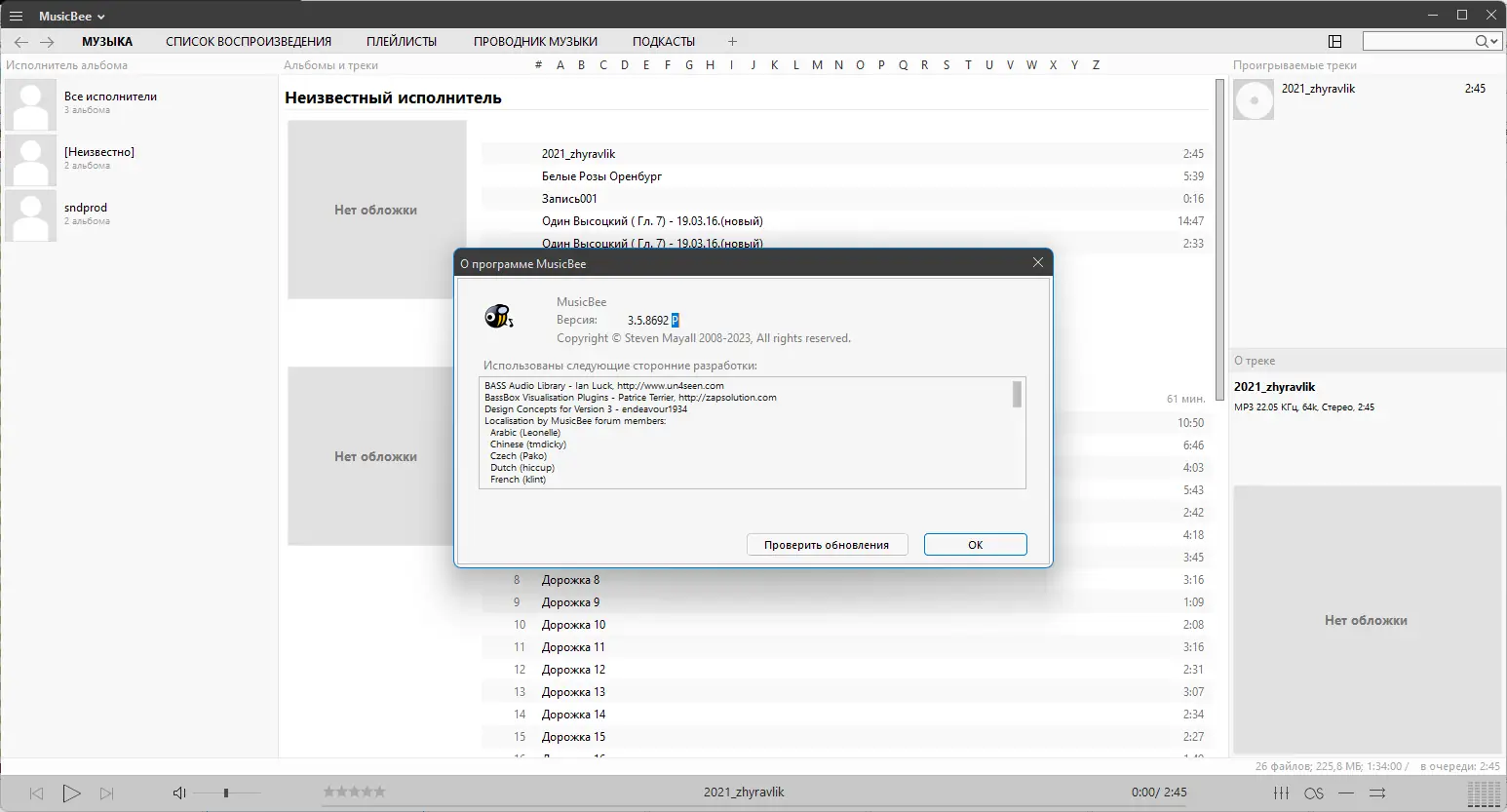
Task: Open the hamburger menu in the title bar
Action: (16, 16)
